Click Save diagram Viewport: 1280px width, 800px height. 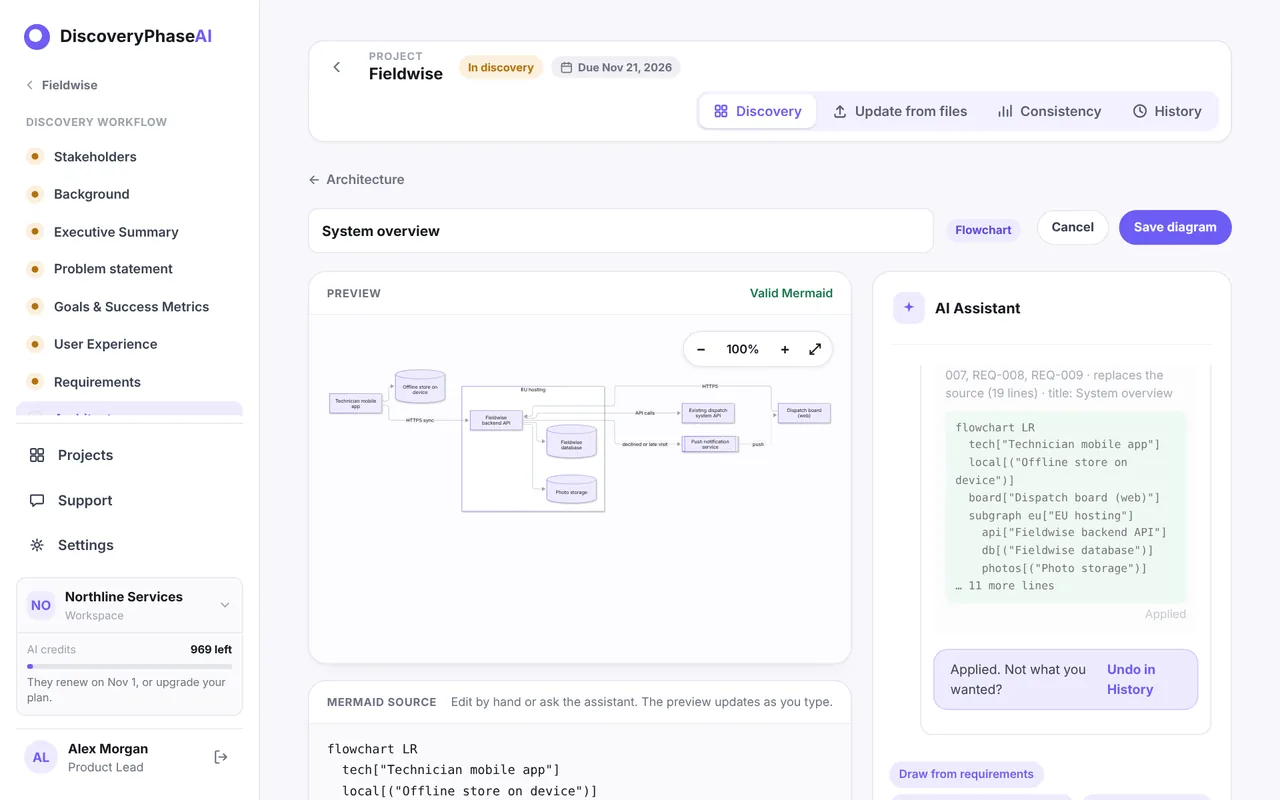(x=1175, y=227)
